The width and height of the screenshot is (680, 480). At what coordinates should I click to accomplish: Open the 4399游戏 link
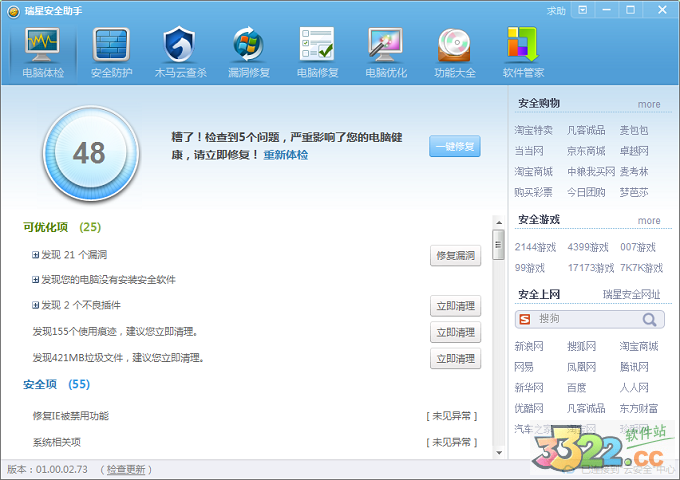588,247
